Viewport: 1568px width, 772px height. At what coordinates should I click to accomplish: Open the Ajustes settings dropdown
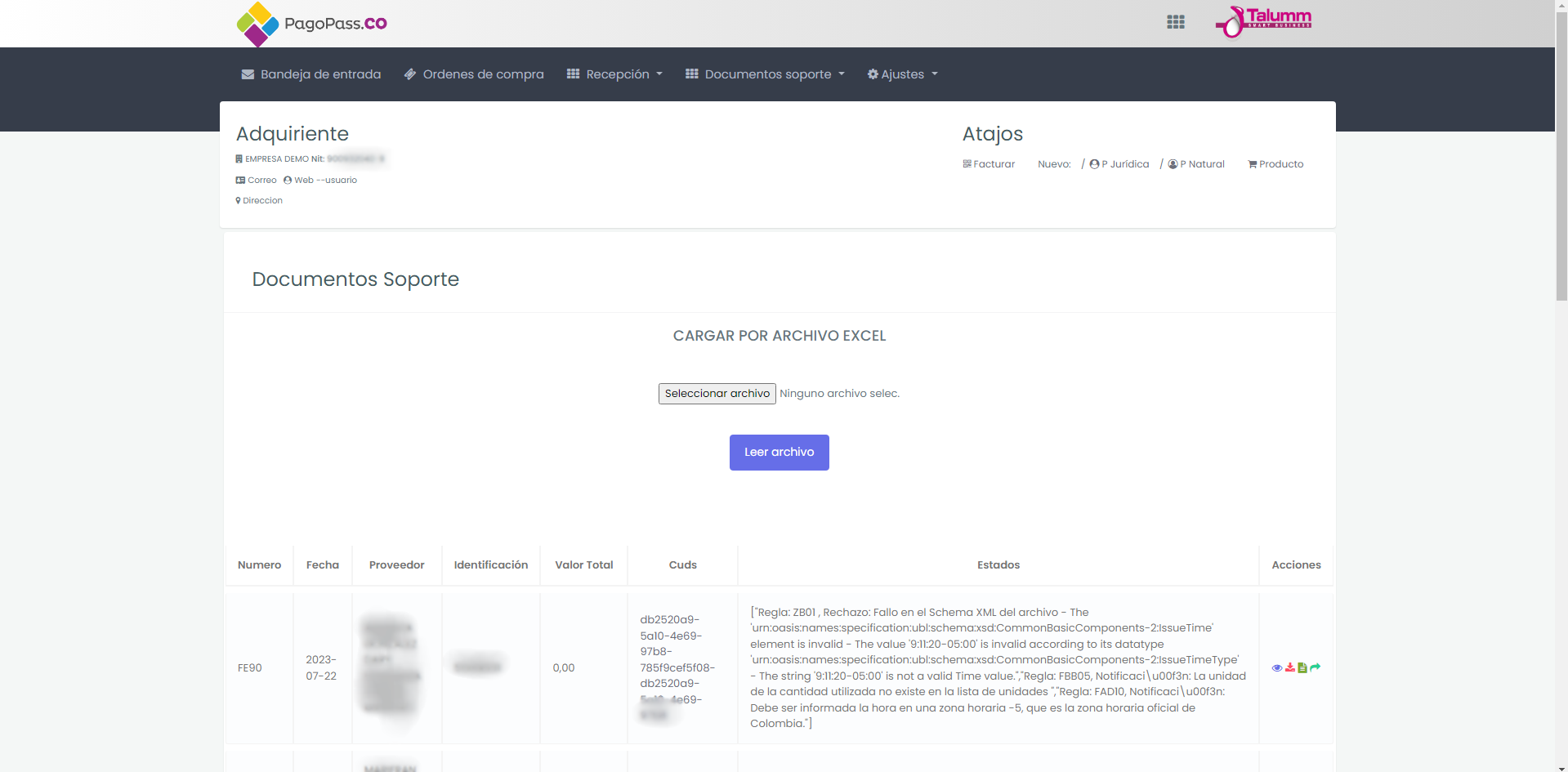click(902, 74)
